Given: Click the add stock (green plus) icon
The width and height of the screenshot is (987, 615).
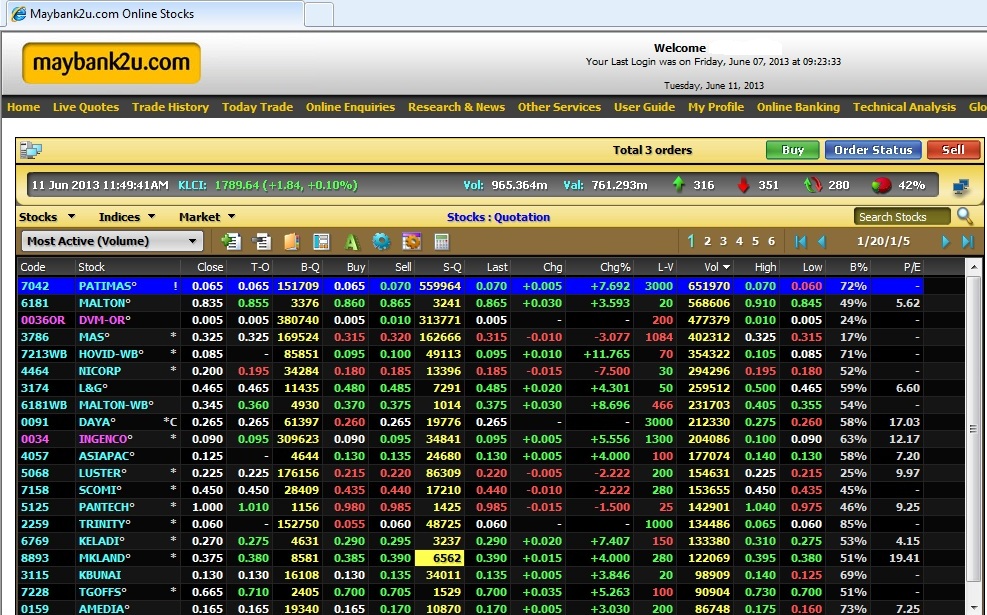Looking at the screenshot, I should [231, 241].
